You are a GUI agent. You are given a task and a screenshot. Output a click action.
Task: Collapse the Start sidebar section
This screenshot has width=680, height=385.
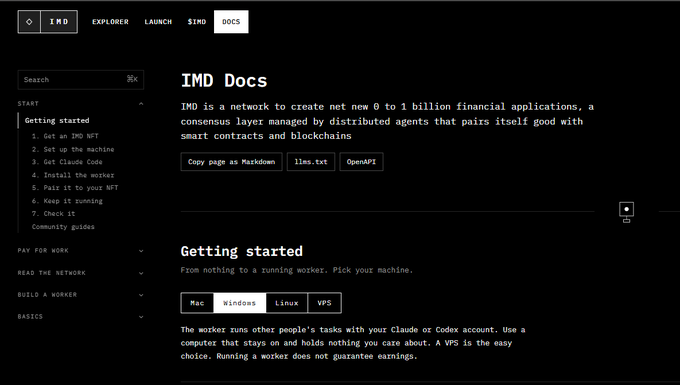pos(81,104)
